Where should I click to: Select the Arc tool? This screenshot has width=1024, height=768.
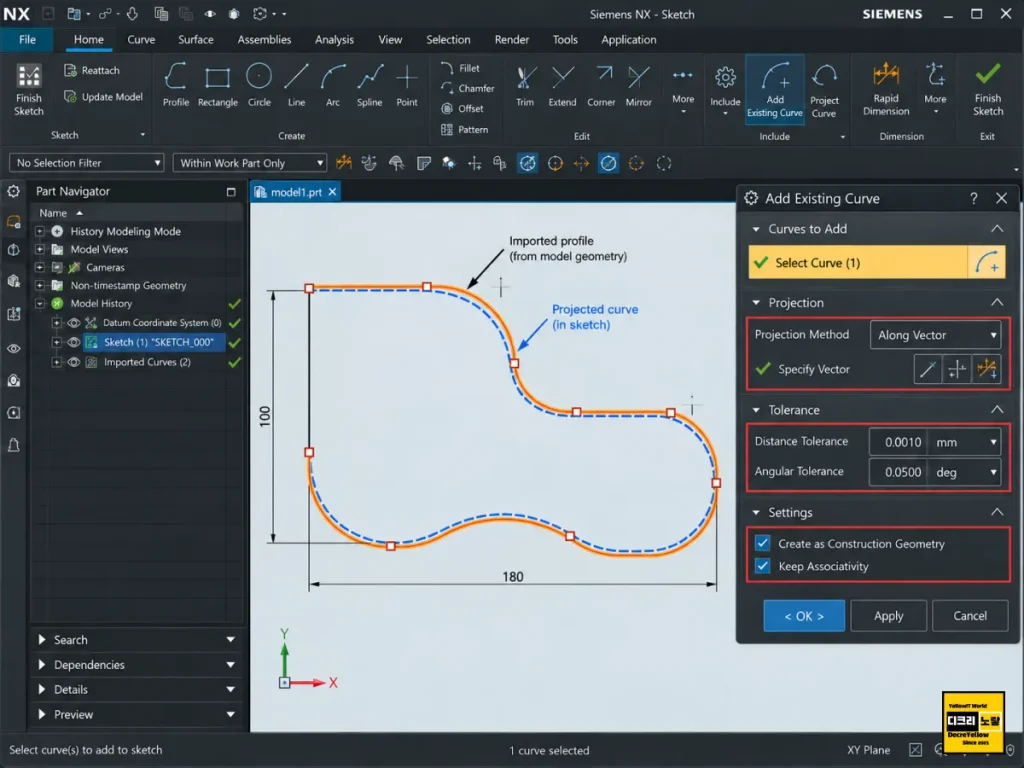(x=333, y=85)
